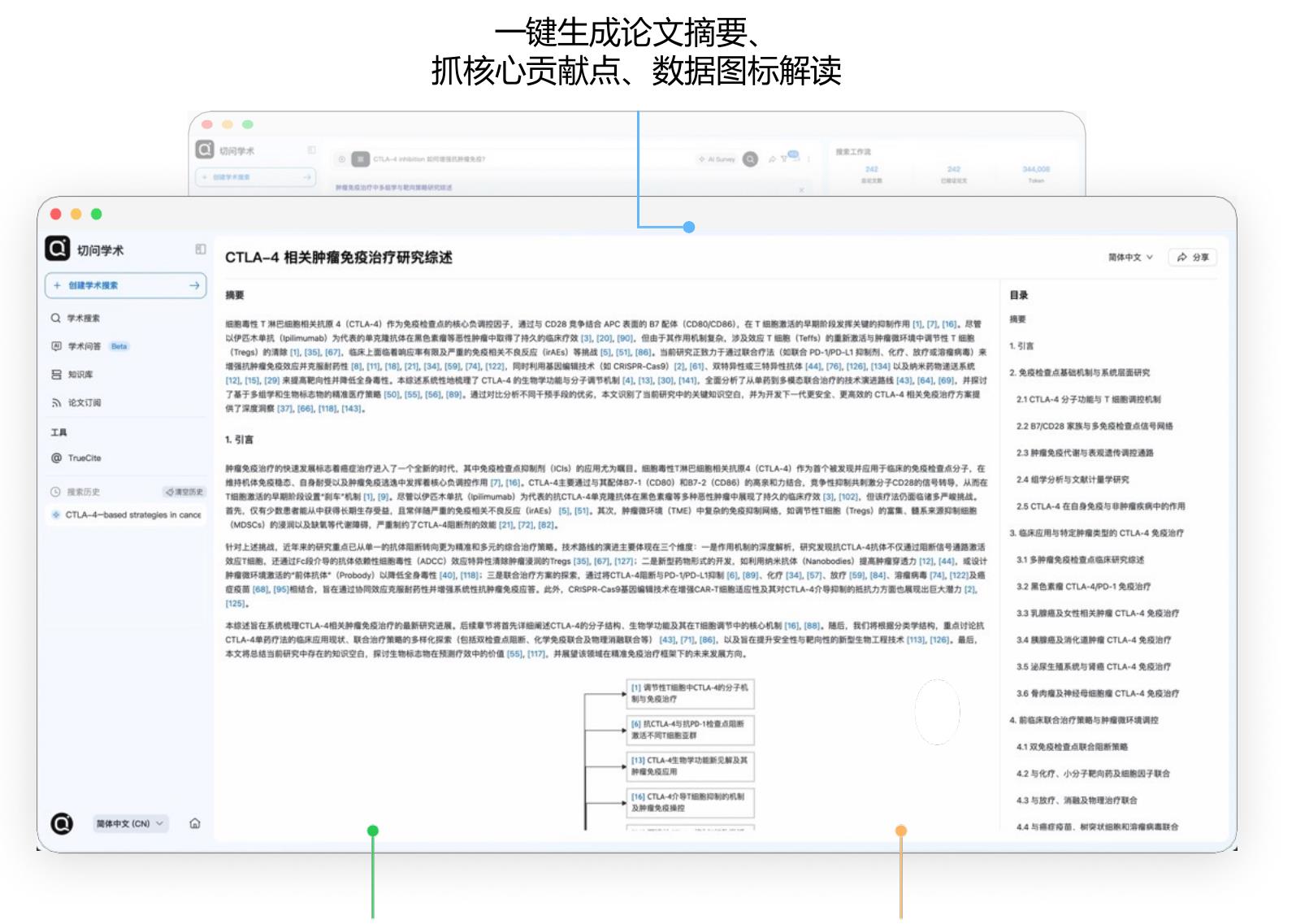Click the 分享 share button
This screenshot has height=924, width=1296.
click(x=1193, y=258)
